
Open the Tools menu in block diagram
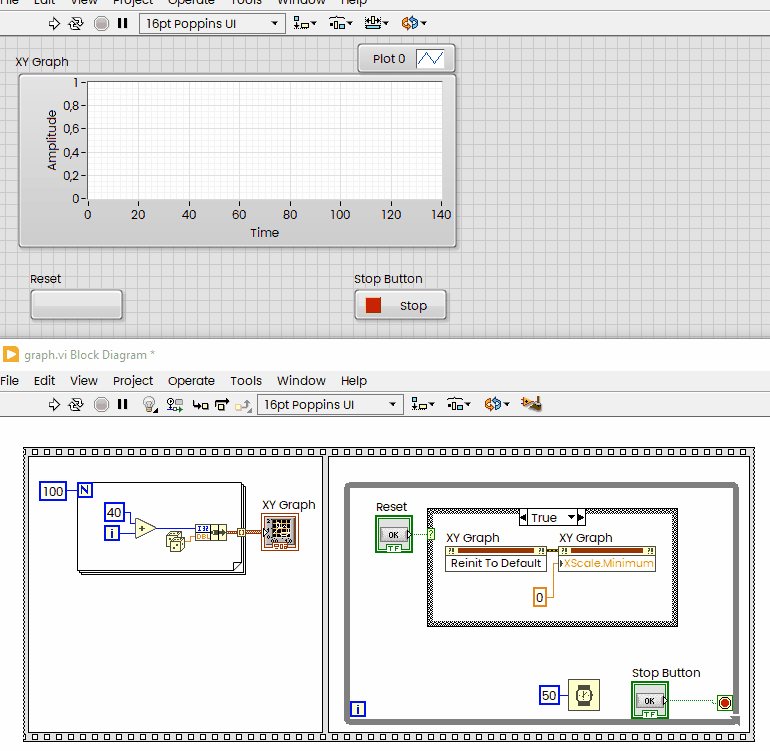pyautogui.click(x=246, y=381)
